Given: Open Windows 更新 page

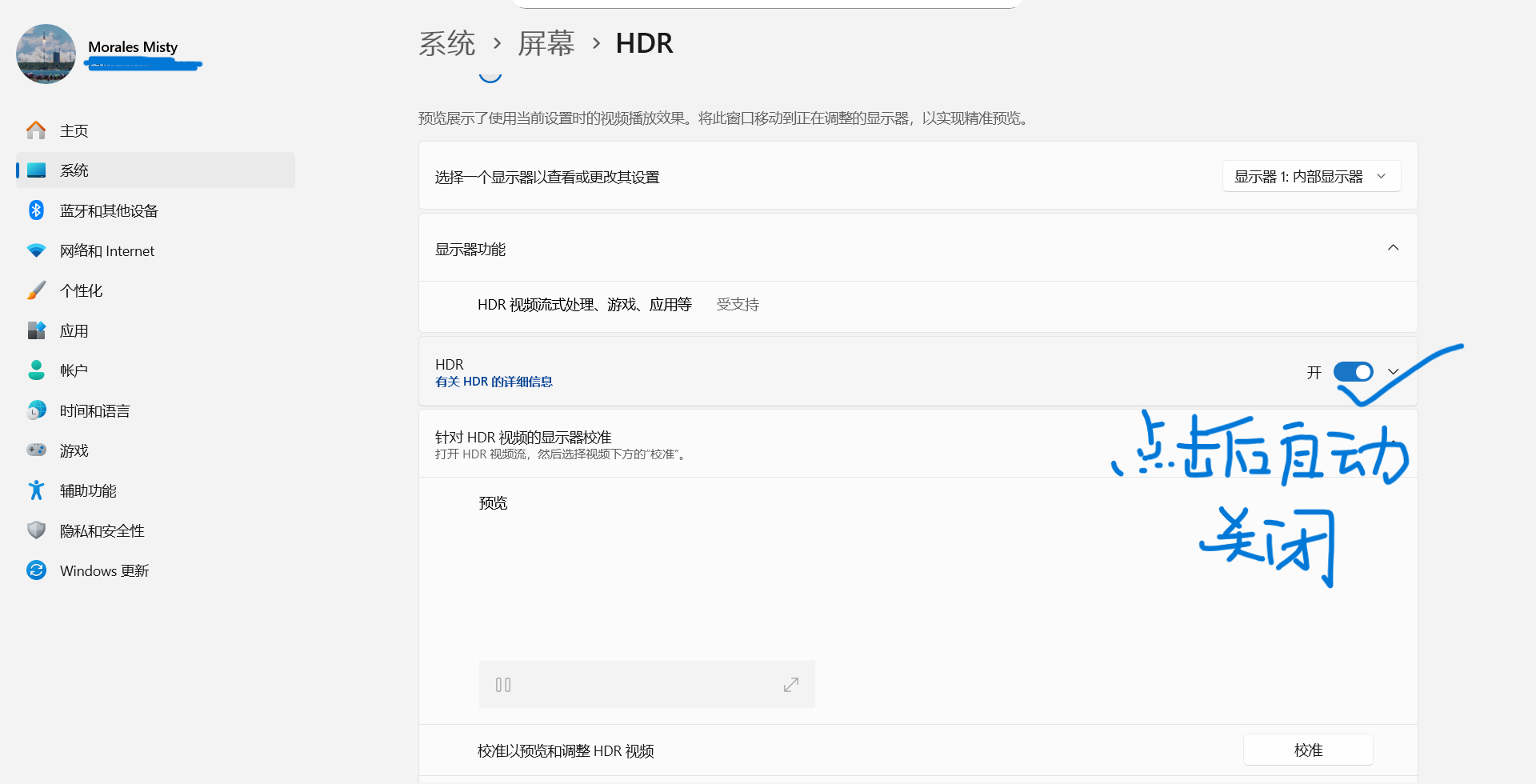Looking at the screenshot, I should point(156,570).
